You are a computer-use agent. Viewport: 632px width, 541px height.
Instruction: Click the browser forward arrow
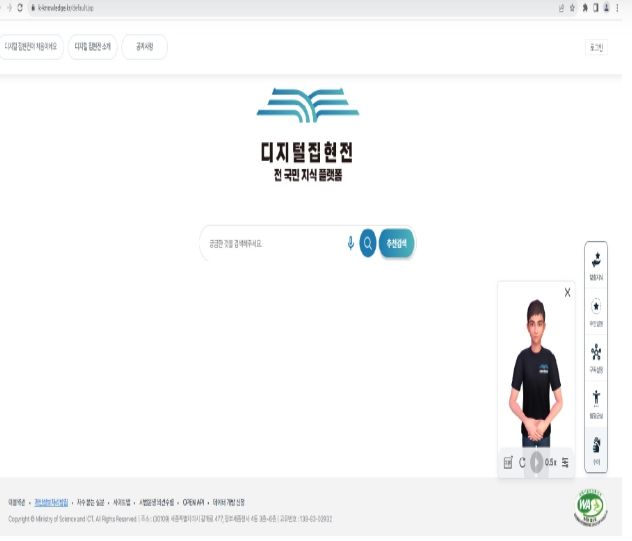(x=8, y=8)
